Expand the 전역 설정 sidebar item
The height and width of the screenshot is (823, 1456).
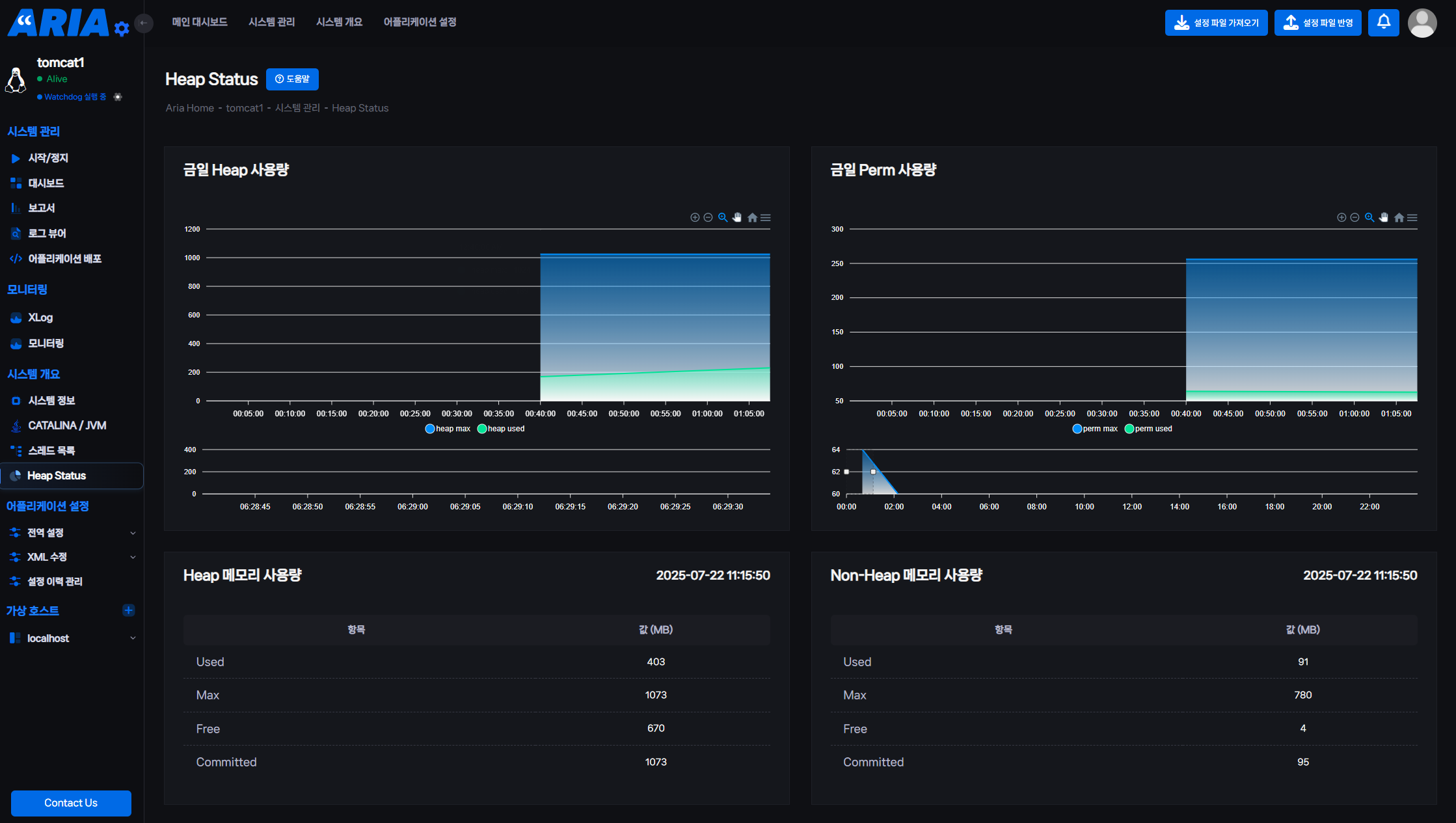click(x=72, y=533)
